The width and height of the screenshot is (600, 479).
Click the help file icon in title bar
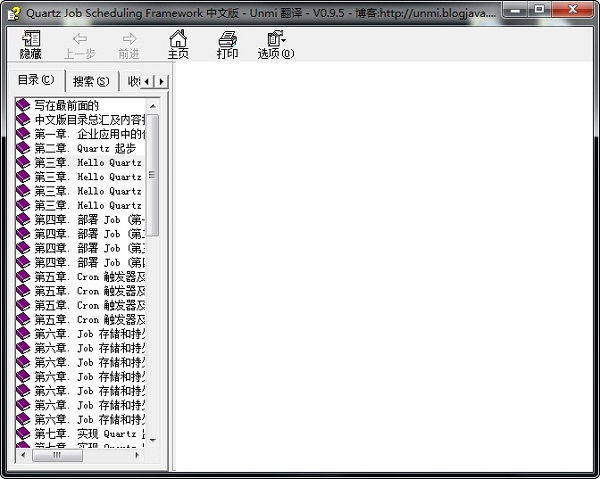14,13
